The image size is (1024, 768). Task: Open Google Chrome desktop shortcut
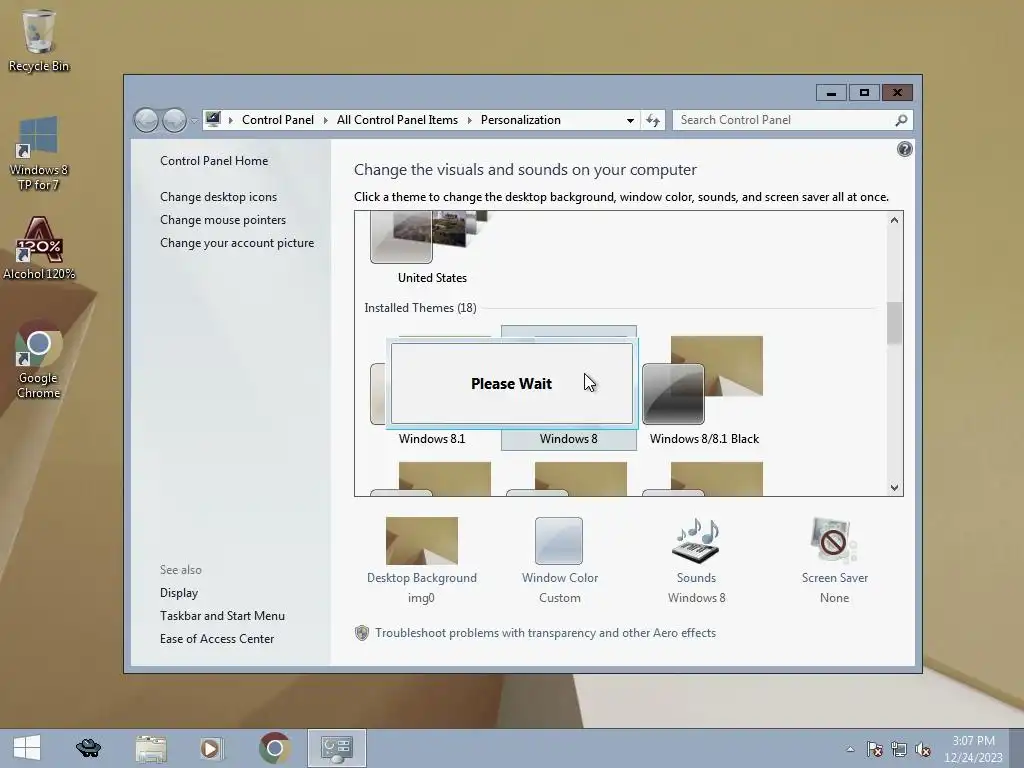(39, 359)
